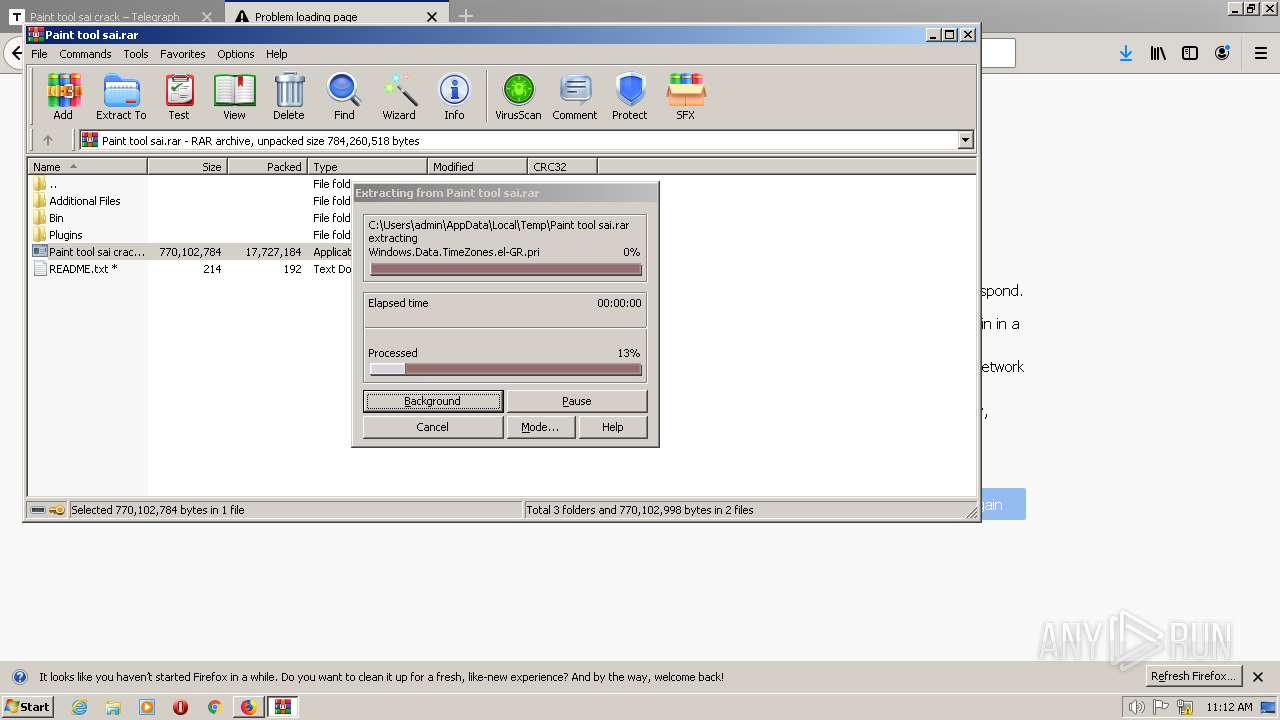Image resolution: width=1280 pixels, height=720 pixels.
Task: Open the Firefox hamburger menu
Action: [x=1261, y=53]
